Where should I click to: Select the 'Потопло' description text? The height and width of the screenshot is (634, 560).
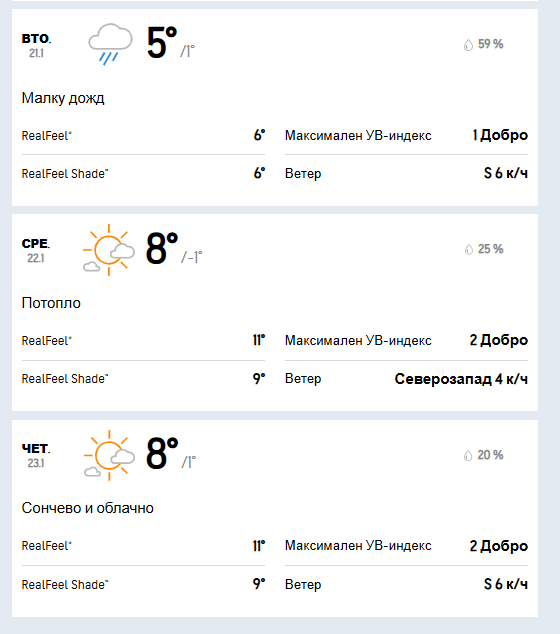[x=51, y=303]
